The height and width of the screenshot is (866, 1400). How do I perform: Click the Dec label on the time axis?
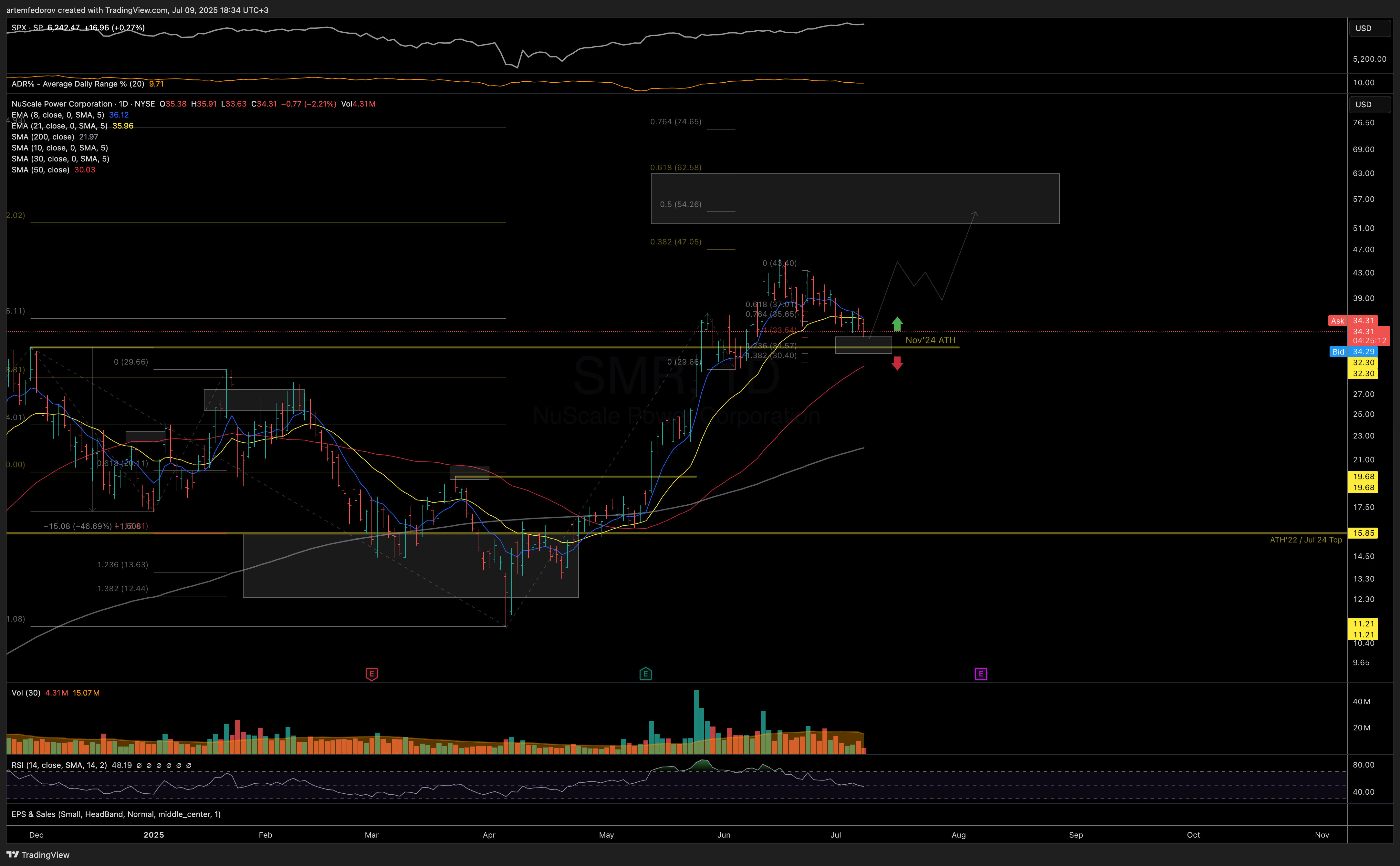[36, 834]
